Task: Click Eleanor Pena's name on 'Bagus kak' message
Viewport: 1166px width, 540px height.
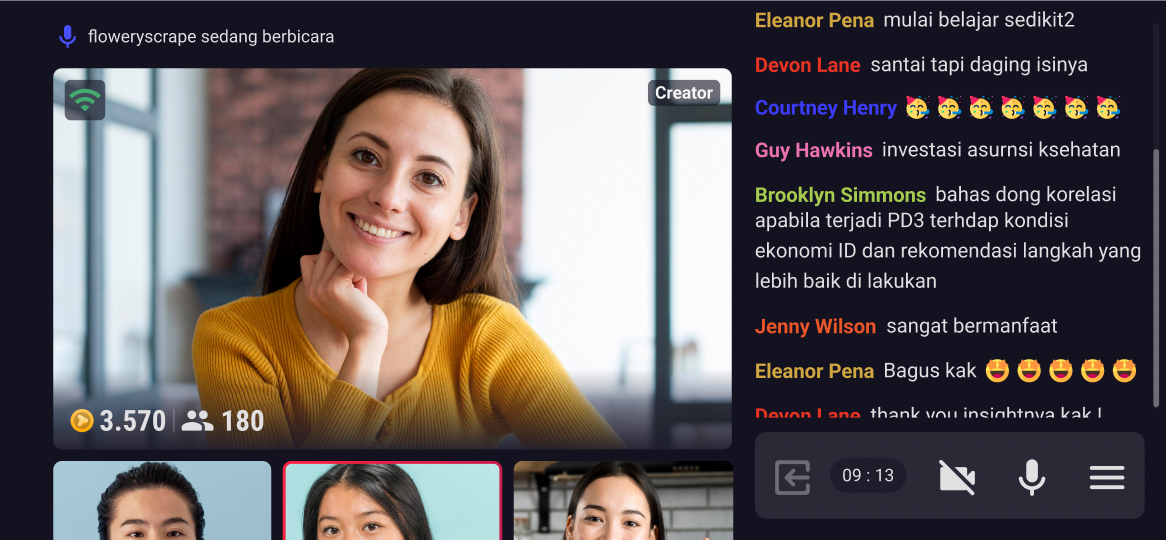Action: [x=814, y=371]
